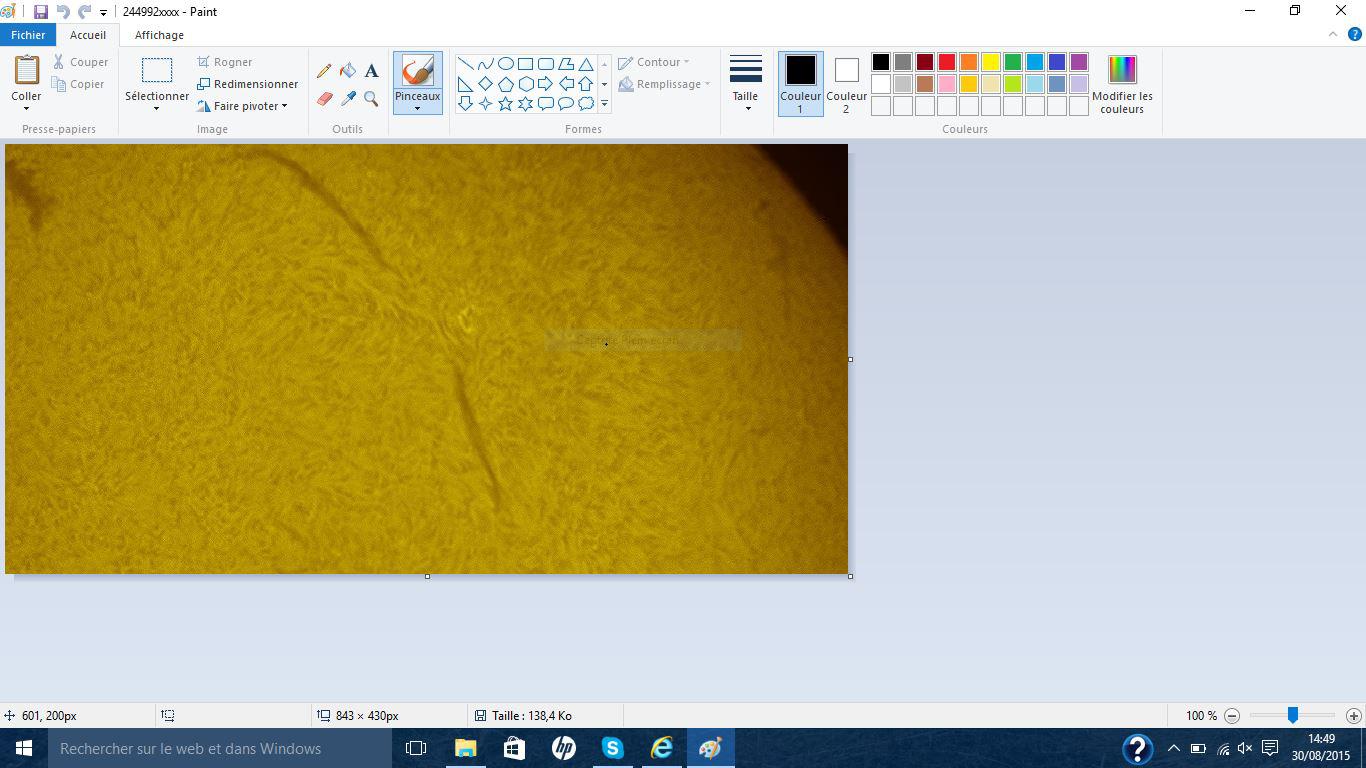Viewport: 1366px width, 768px height.
Task: Show hidden system tray icons
Action: (x=1173, y=748)
